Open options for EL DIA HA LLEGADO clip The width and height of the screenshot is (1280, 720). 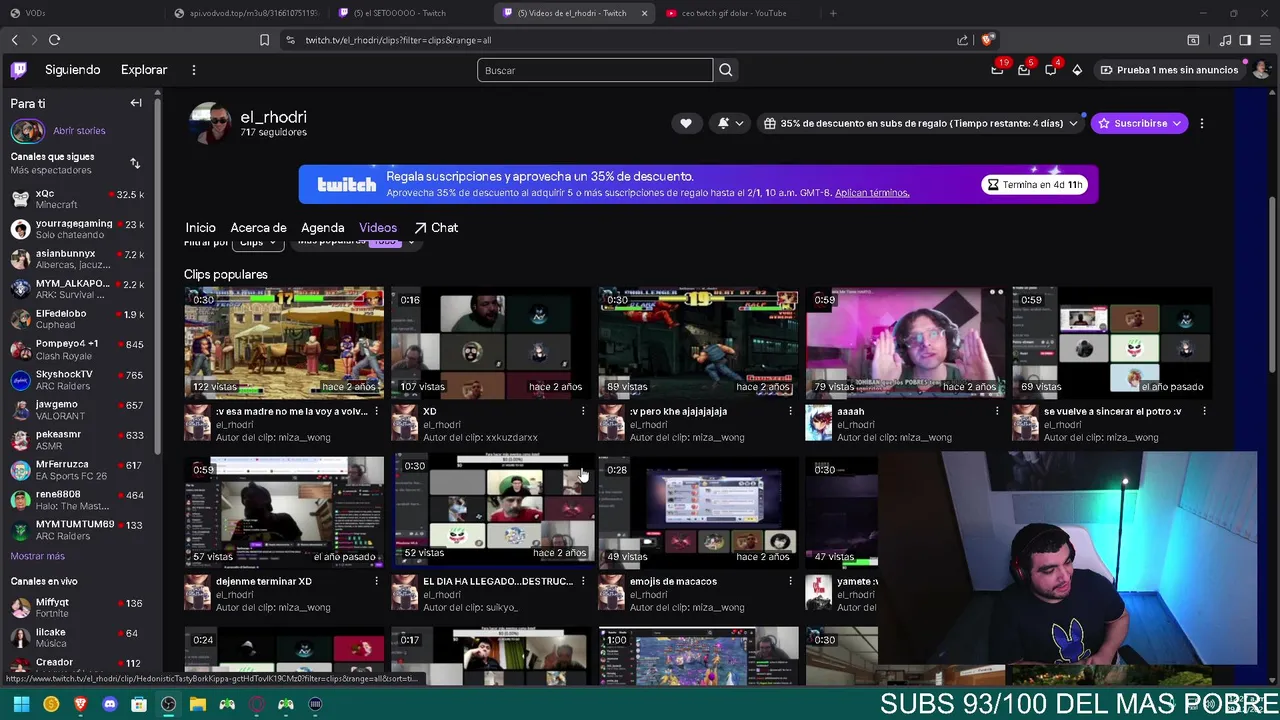[x=583, y=581]
